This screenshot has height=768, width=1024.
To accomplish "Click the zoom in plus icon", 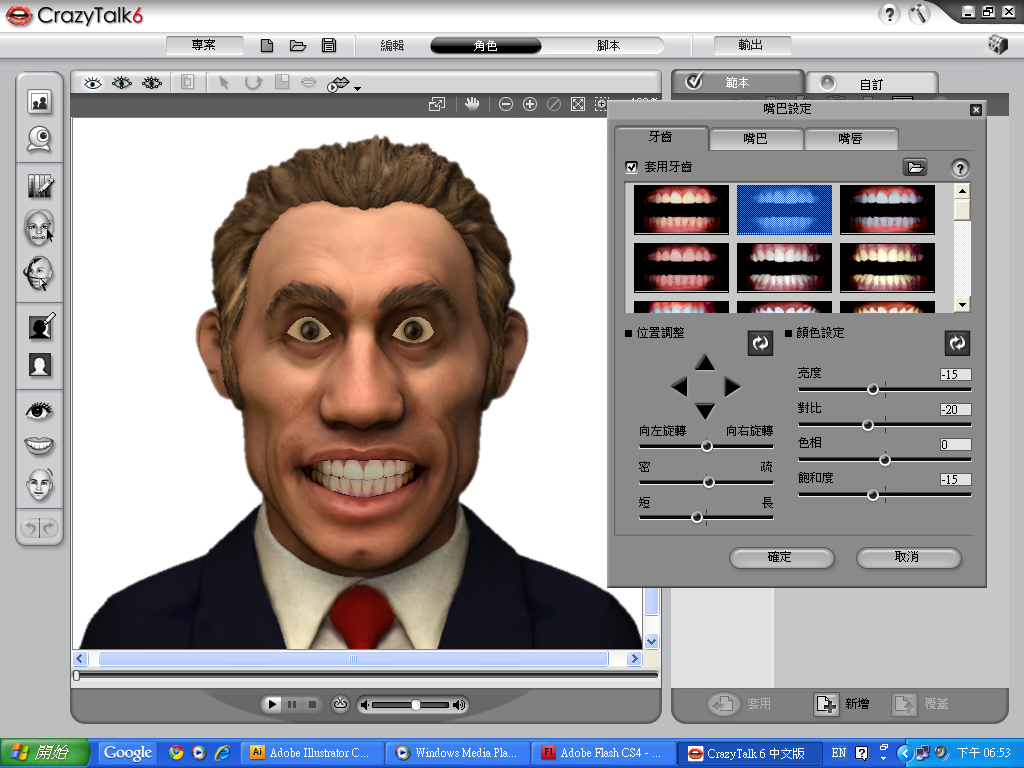I will [530, 104].
